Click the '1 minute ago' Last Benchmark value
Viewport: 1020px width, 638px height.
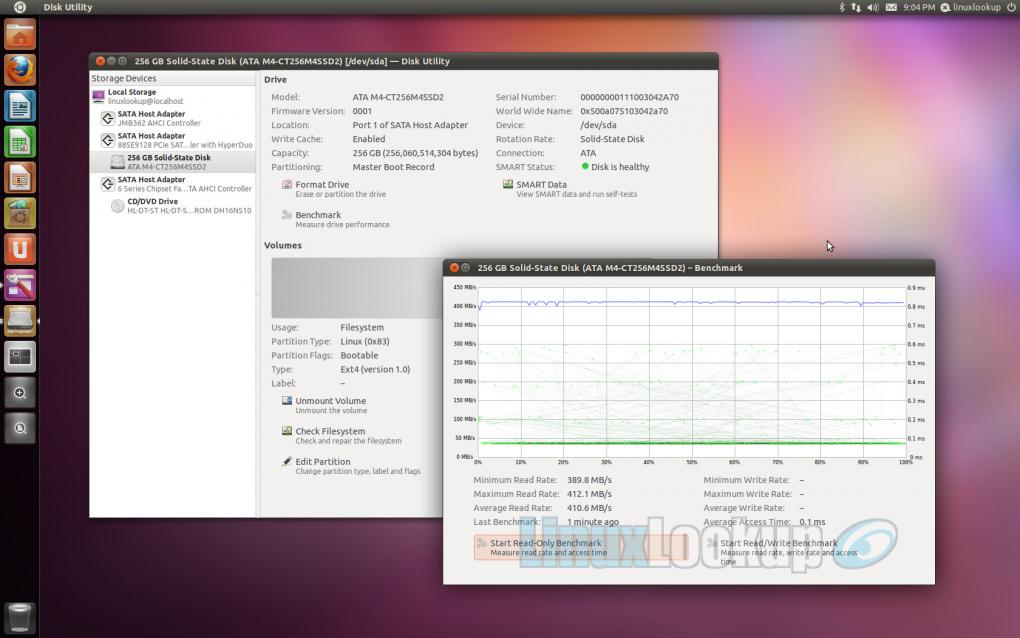pos(593,522)
